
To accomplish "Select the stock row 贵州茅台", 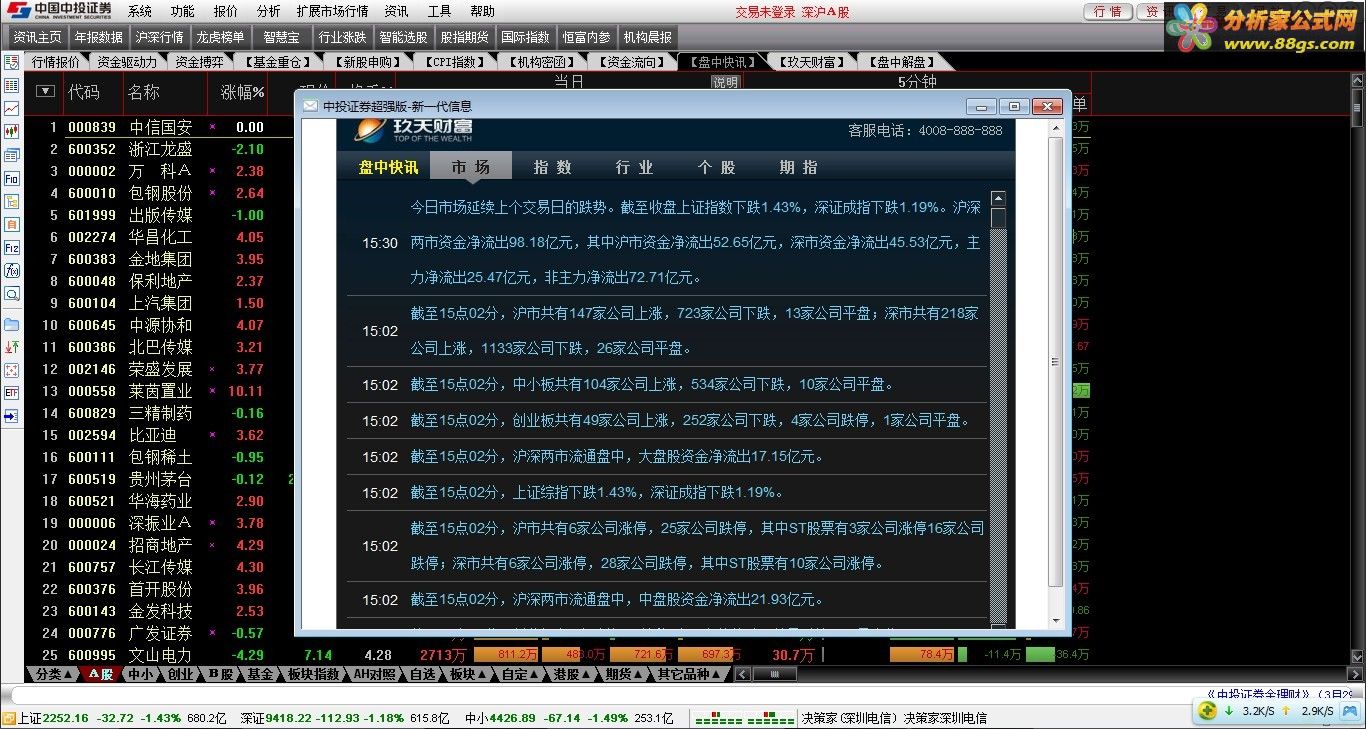I will coord(160,479).
